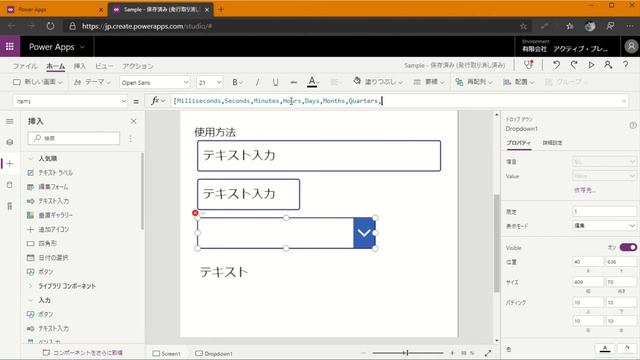Adjust the canvas zoom slider
This screenshot has width=640, height=360.
coord(407,353)
